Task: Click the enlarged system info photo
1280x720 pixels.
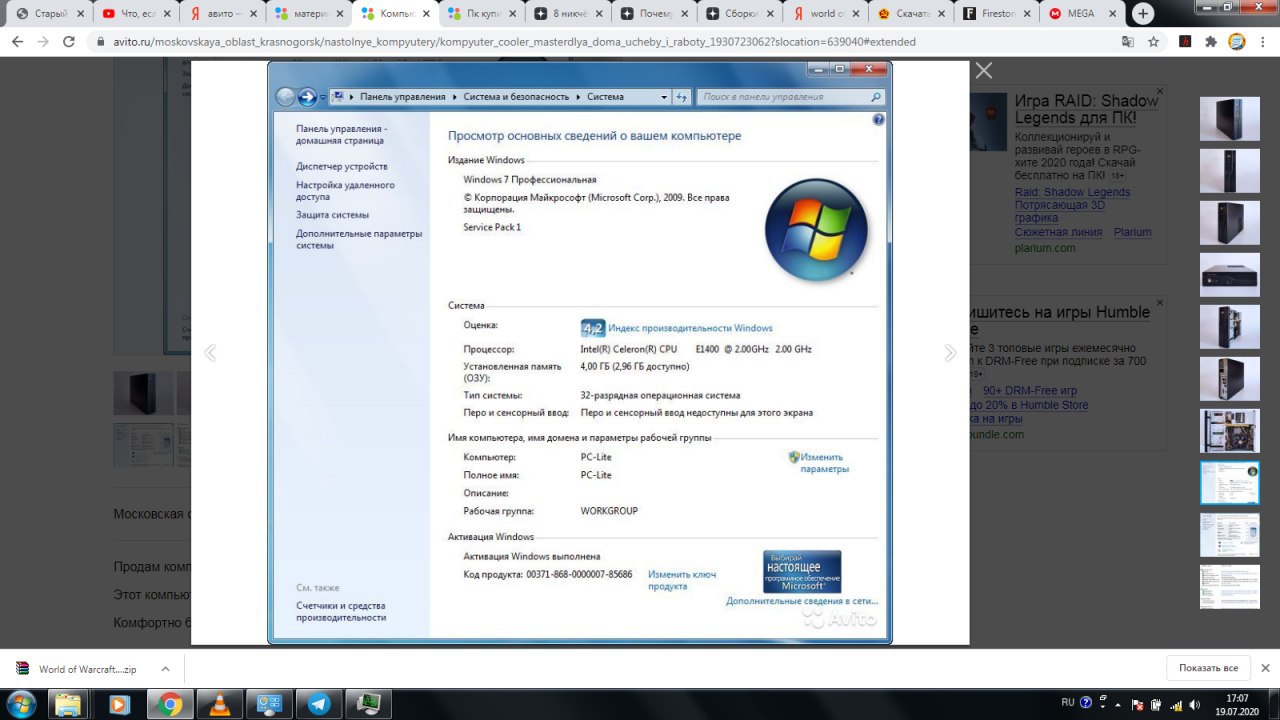Action: tap(580, 353)
